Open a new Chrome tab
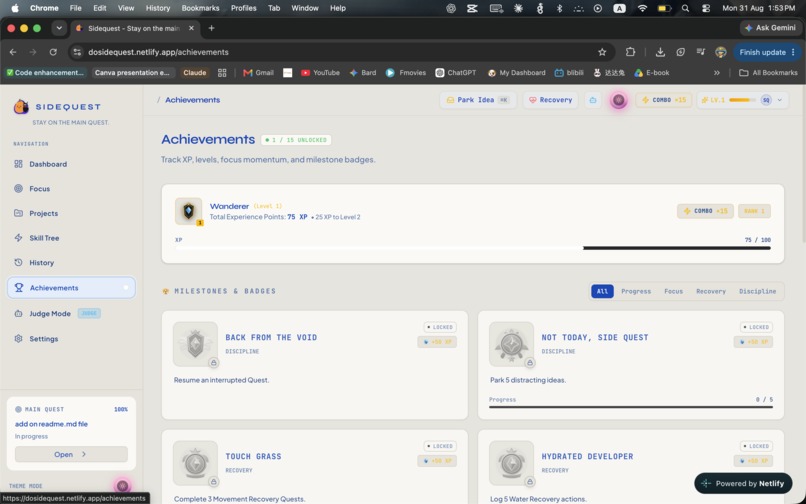The image size is (806, 504). point(211,28)
